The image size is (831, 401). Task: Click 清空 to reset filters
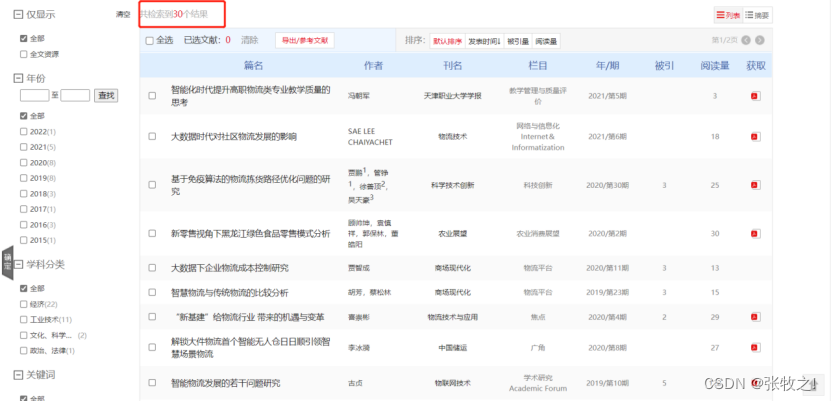coord(123,15)
